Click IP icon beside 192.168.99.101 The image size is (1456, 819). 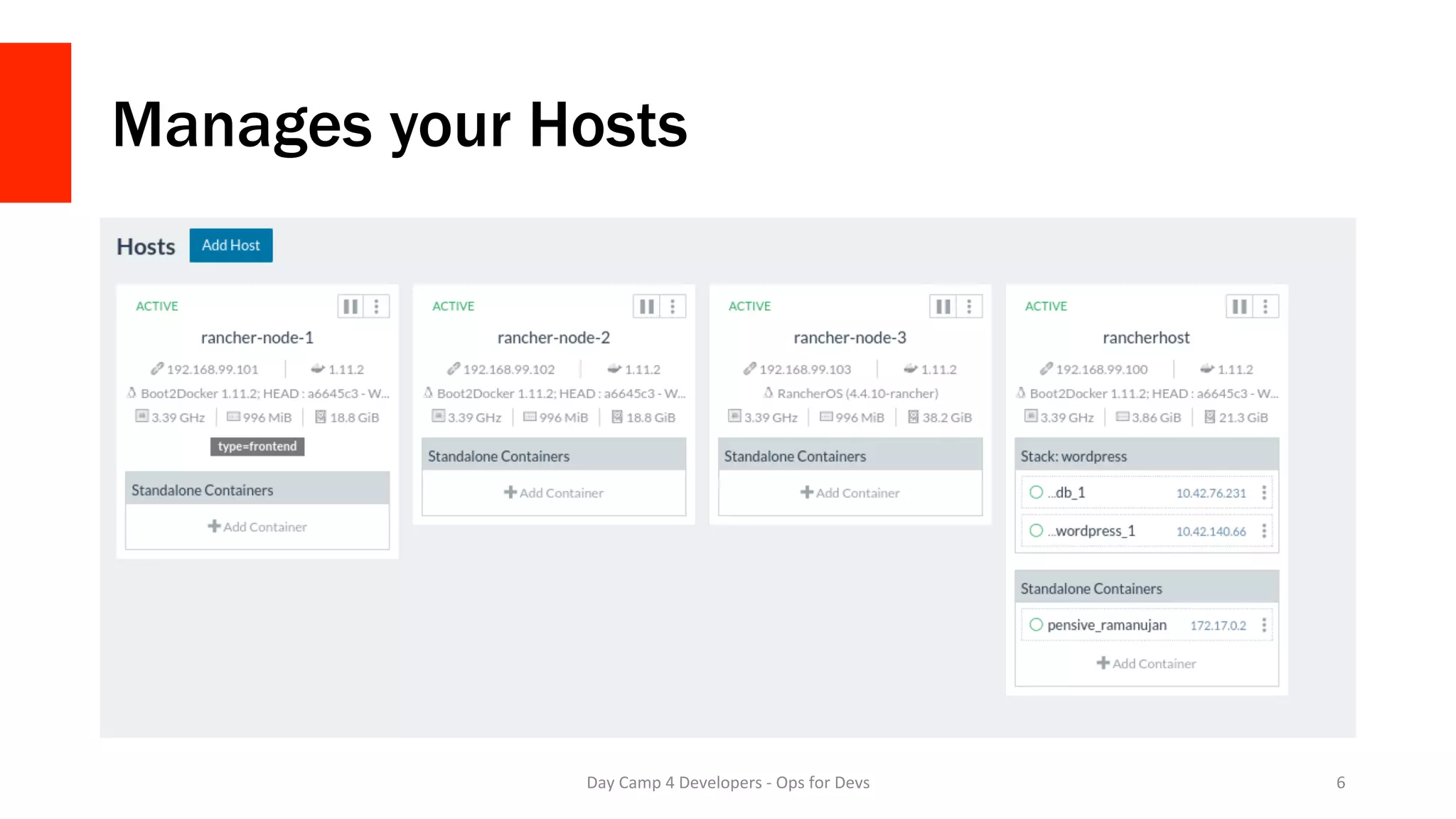coord(157,368)
